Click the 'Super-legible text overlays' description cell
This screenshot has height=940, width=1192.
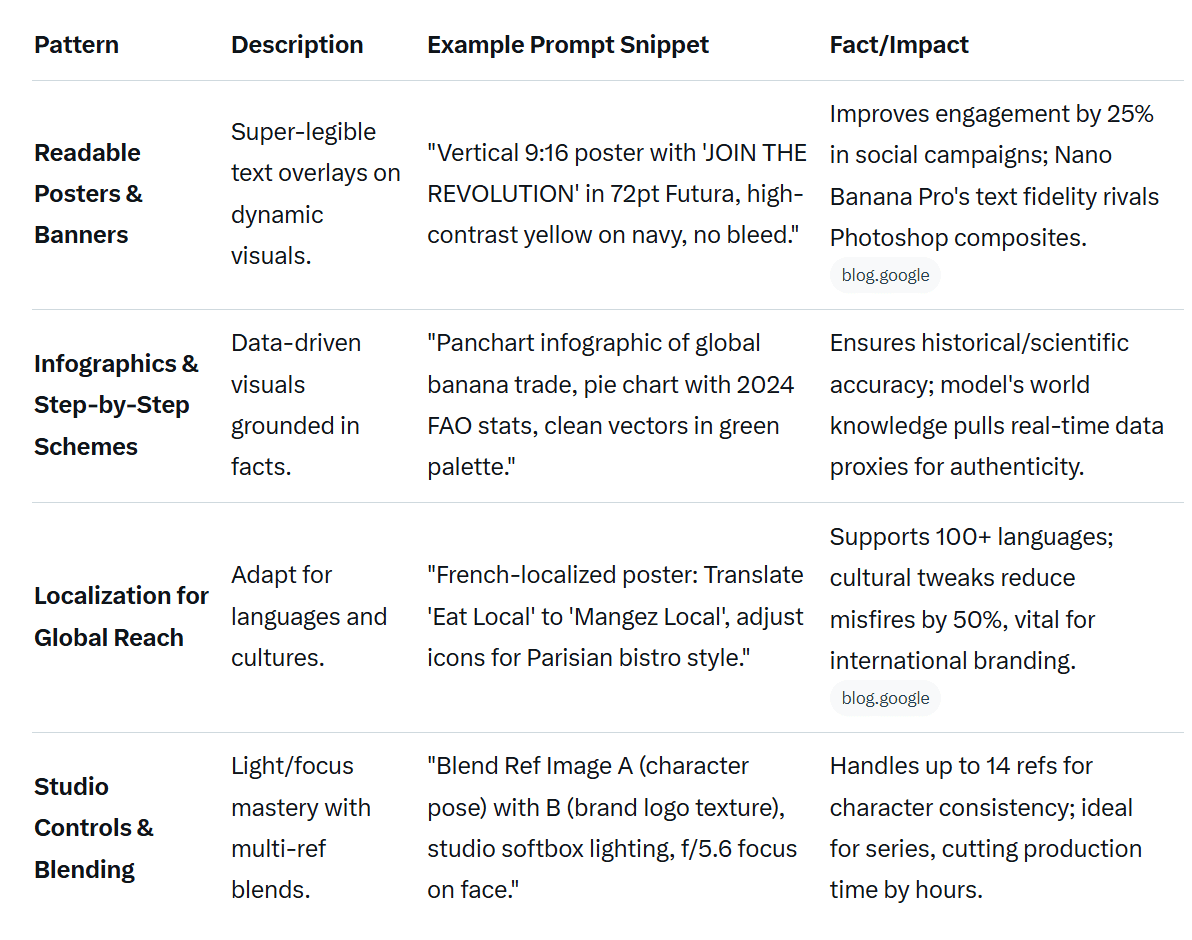[x=315, y=194]
